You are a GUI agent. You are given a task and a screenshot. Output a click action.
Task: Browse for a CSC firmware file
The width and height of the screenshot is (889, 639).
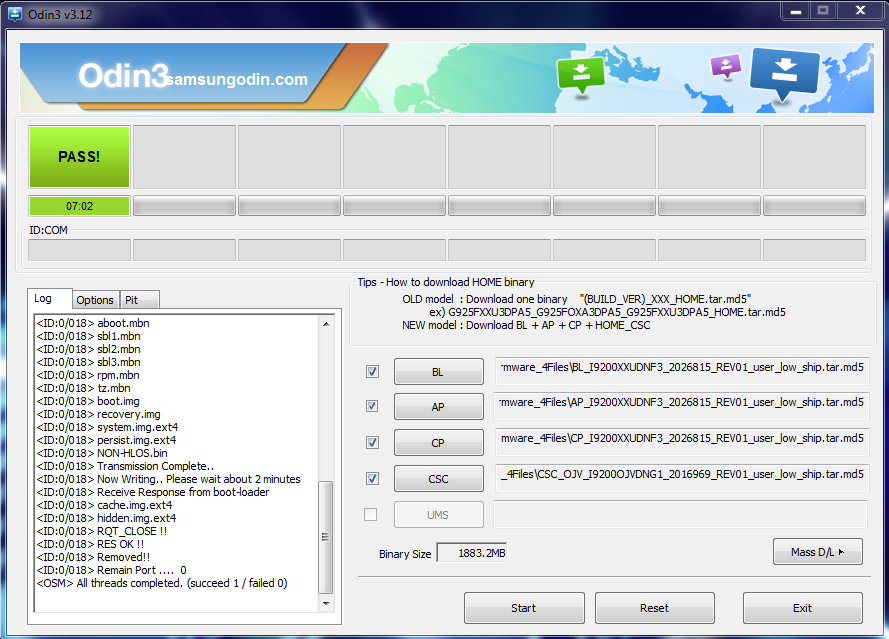tap(439, 479)
